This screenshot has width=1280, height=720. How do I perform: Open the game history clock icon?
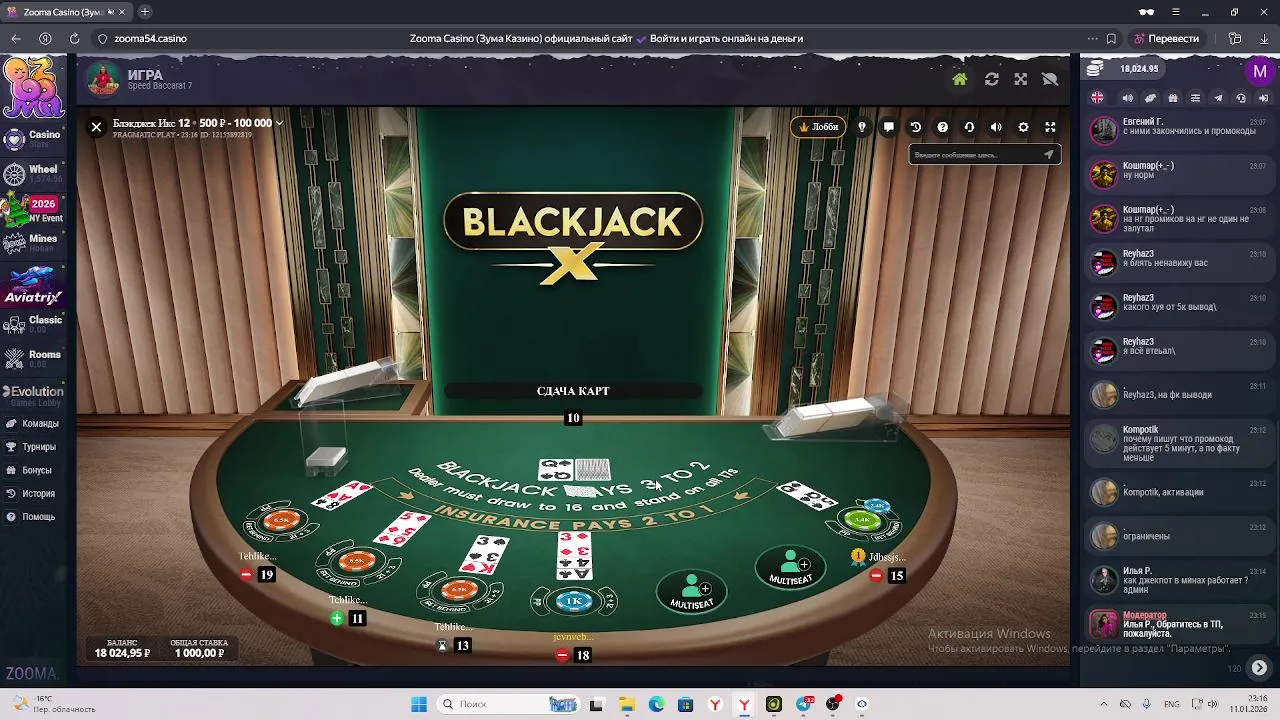(915, 127)
